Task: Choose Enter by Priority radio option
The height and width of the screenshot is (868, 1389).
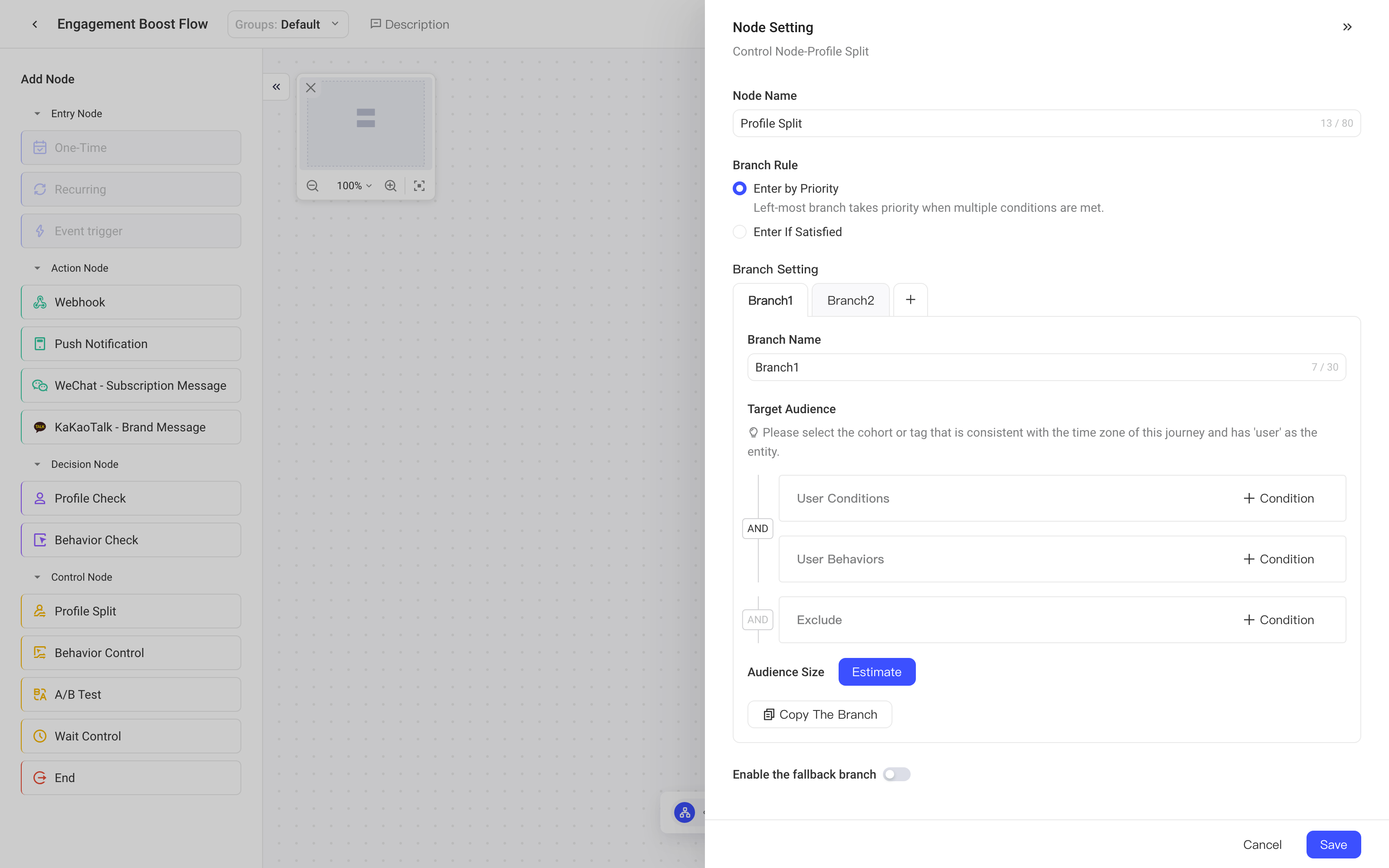Action: coord(740,188)
